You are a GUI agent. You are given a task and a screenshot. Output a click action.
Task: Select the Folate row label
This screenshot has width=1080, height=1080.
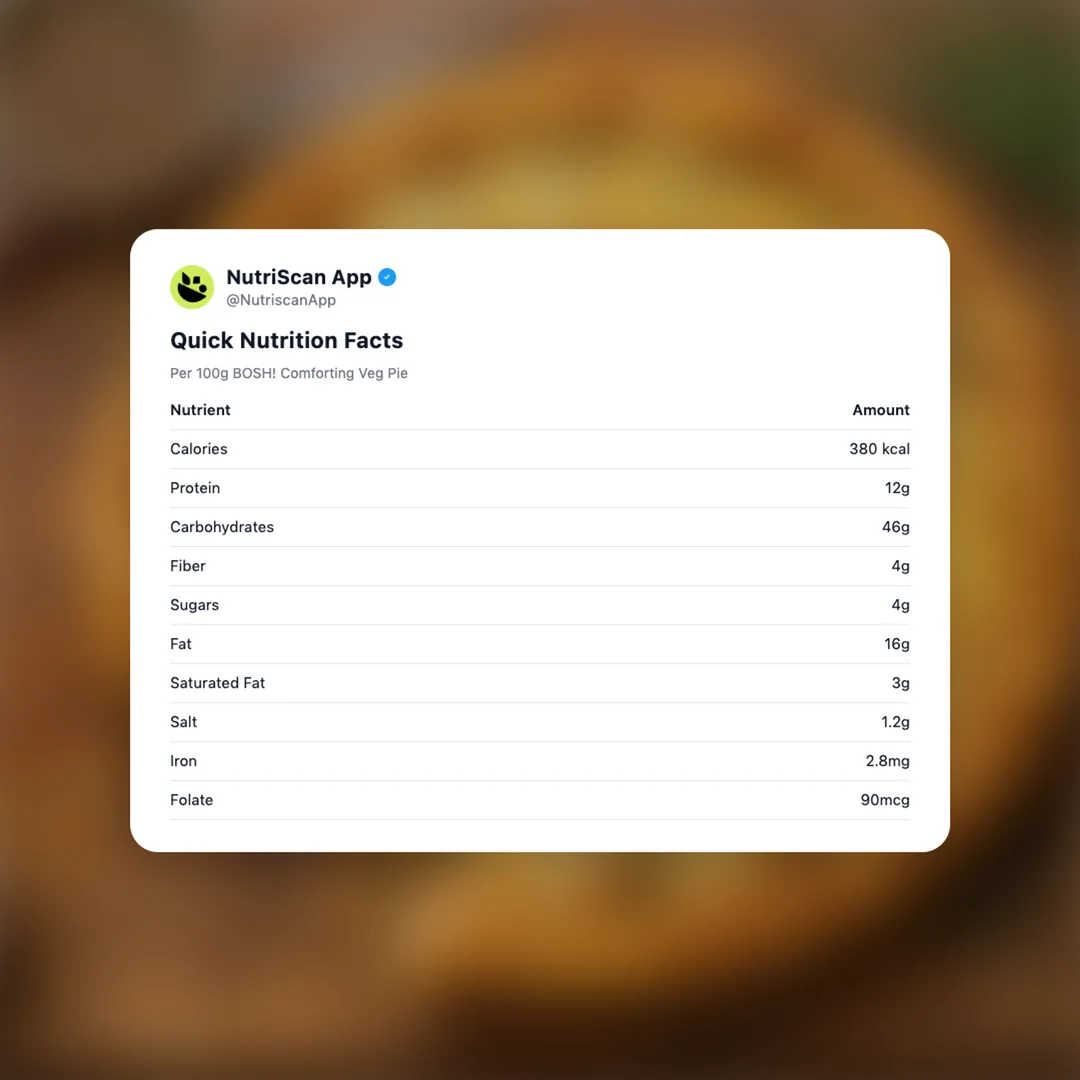[191, 800]
